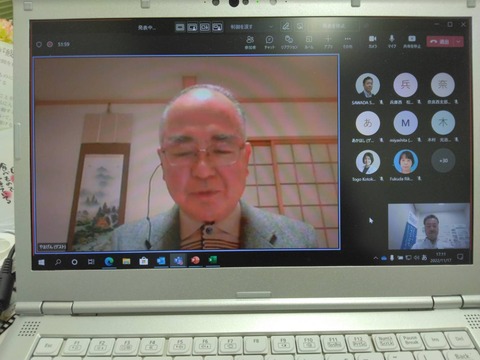Click the self-view video thumbnail
The image size is (480, 360).
click(x=429, y=226)
